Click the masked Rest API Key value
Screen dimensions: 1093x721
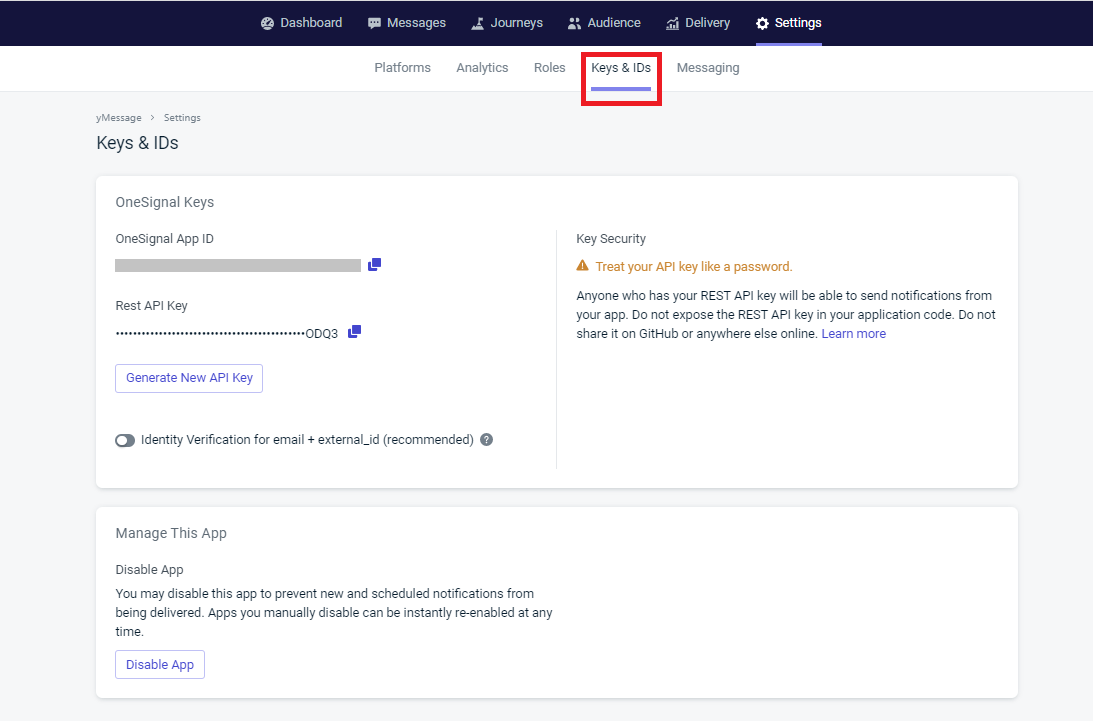[x=227, y=333]
